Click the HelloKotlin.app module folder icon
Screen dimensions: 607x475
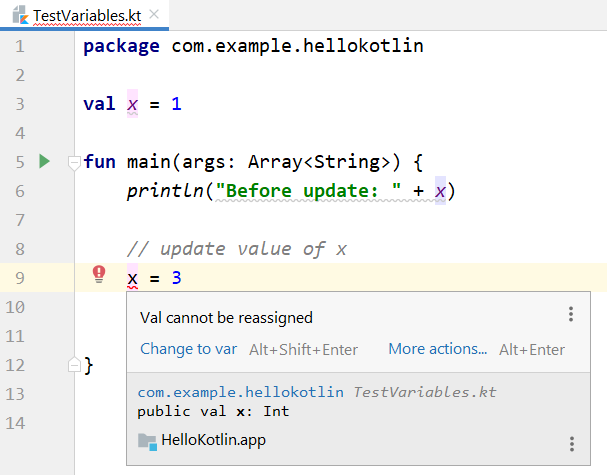tap(147, 440)
